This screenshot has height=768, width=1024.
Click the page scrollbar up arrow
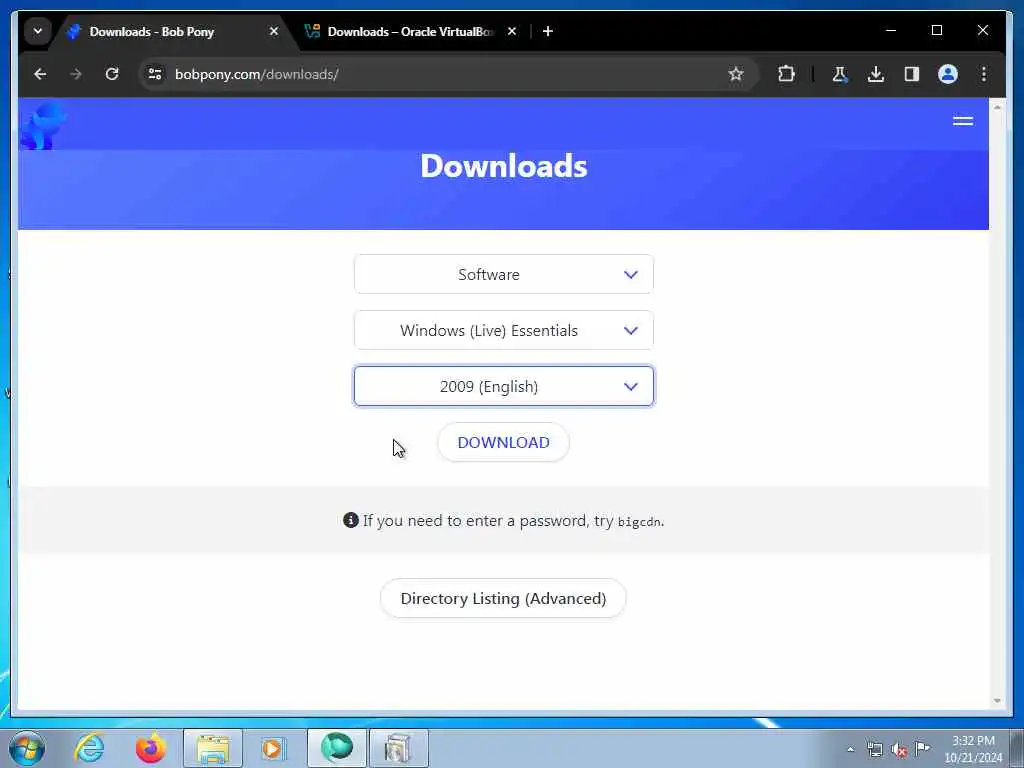(997, 106)
